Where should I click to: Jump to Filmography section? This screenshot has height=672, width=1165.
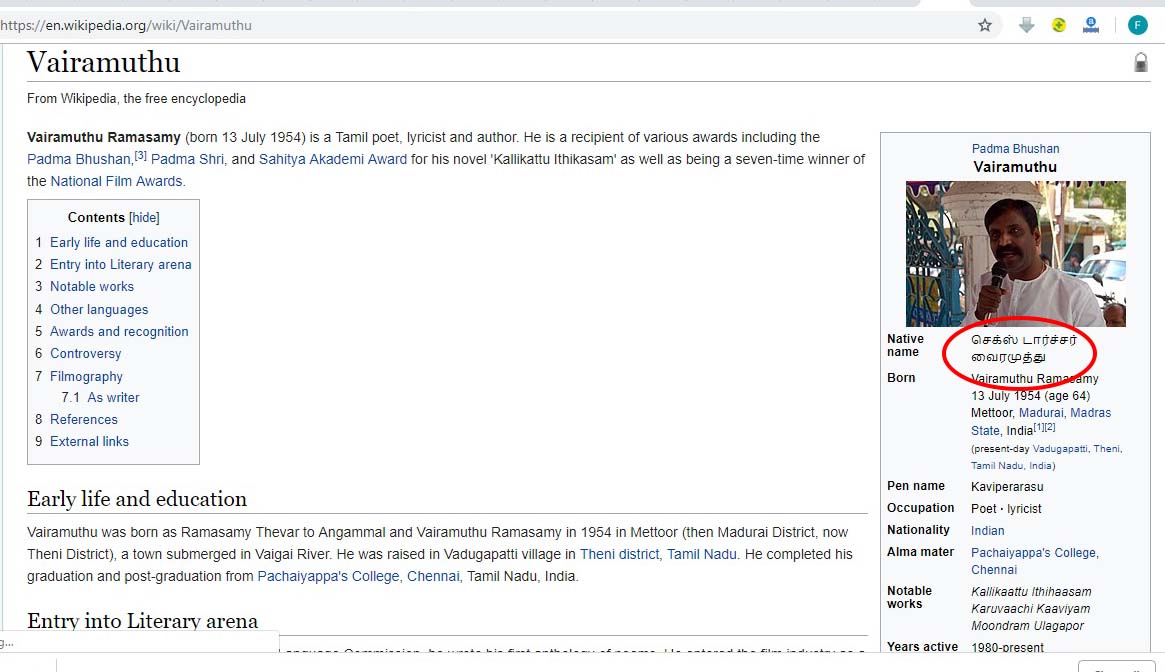tap(86, 376)
